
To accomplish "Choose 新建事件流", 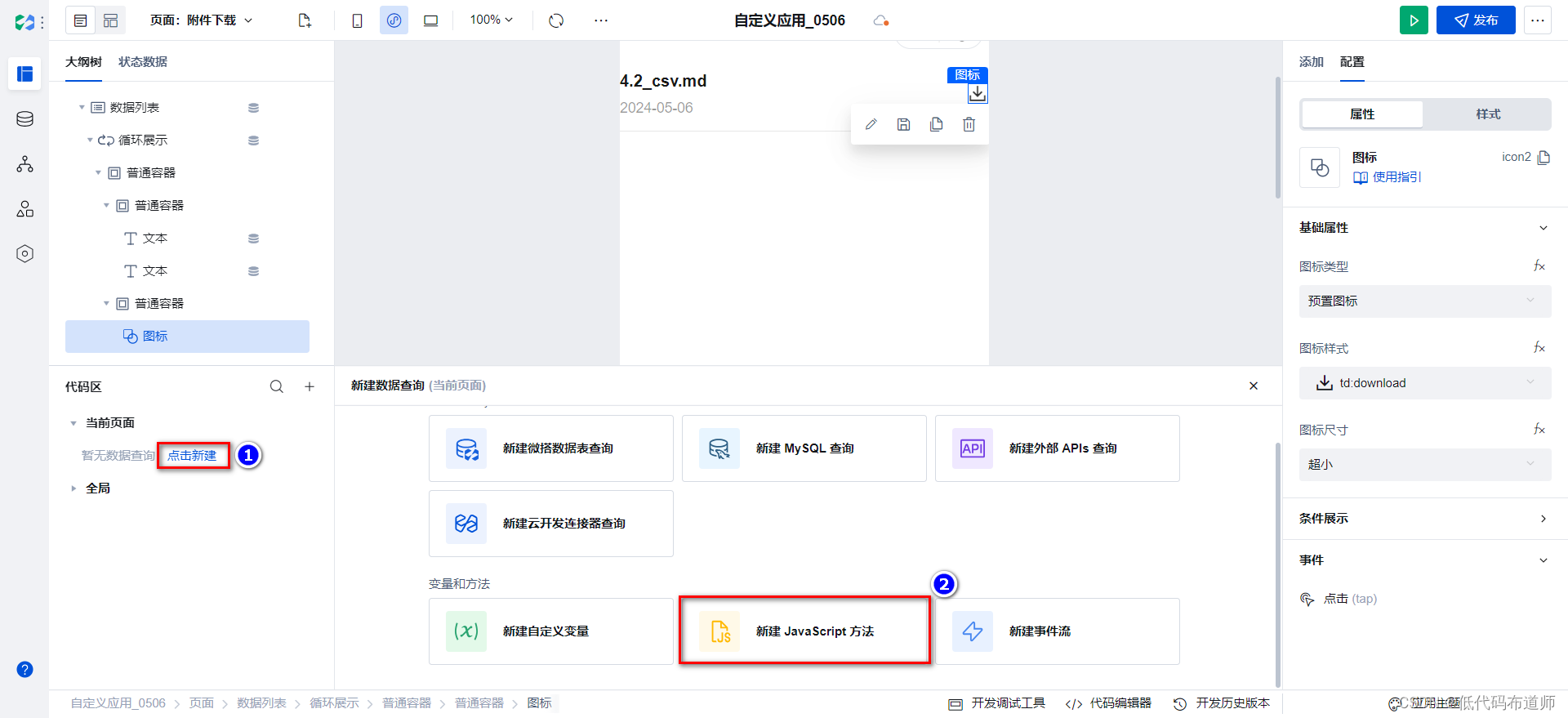I will pos(1058,631).
